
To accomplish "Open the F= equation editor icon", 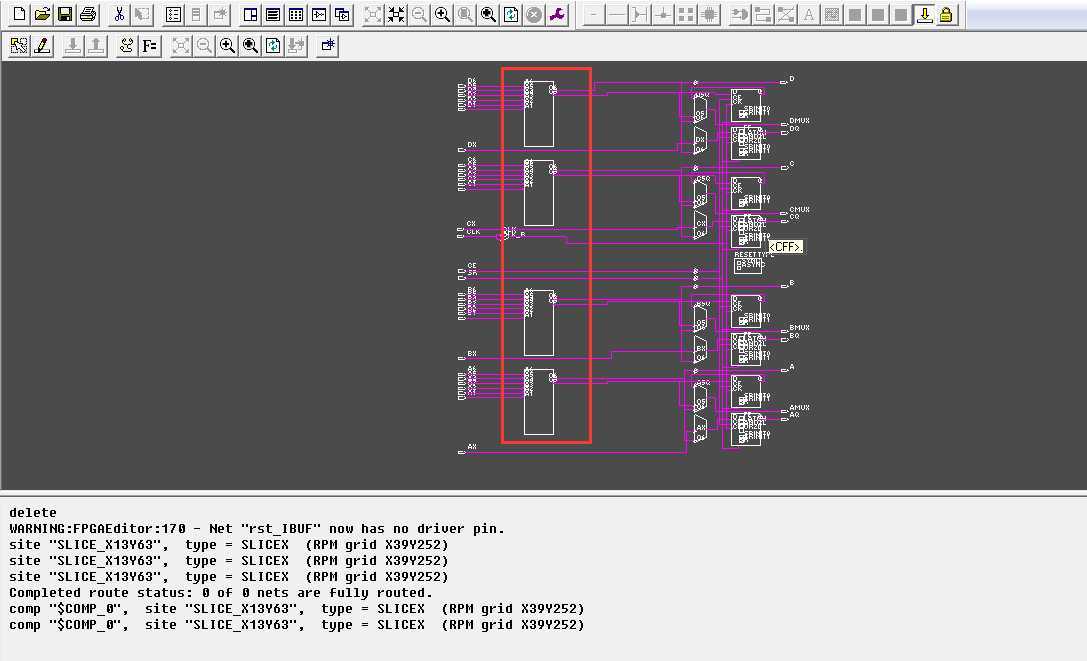I will point(149,45).
